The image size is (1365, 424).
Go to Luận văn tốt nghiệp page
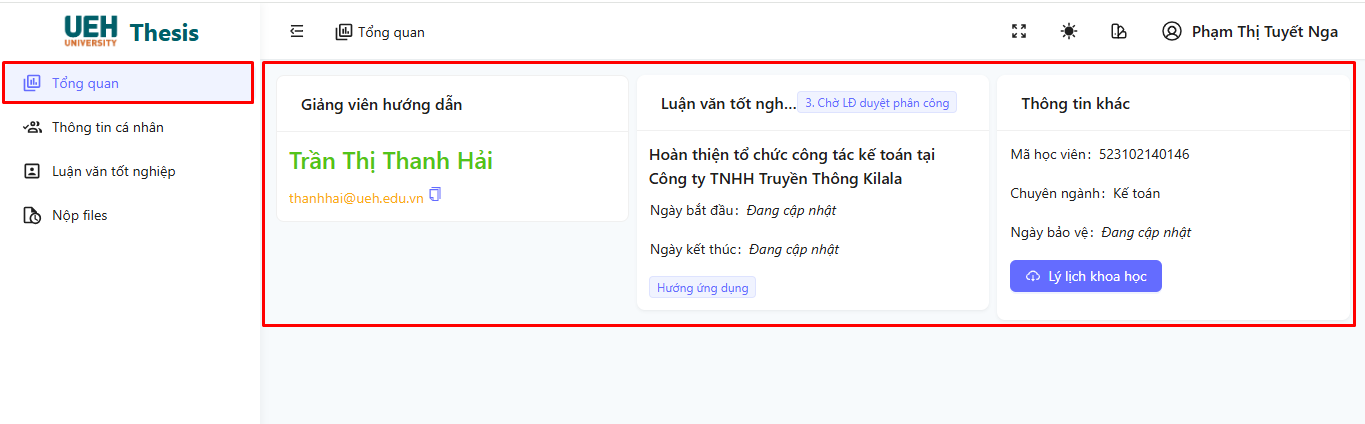click(113, 171)
